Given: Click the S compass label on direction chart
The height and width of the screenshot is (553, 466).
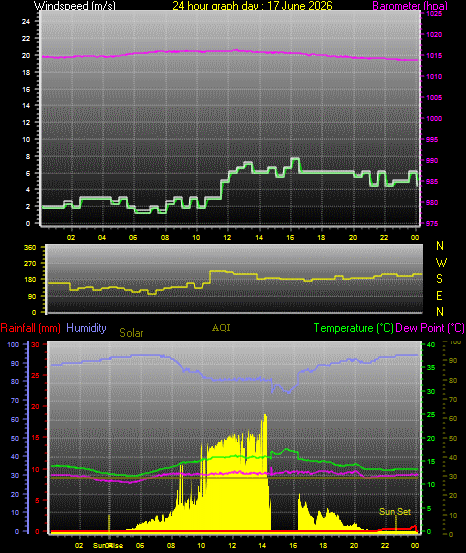Looking at the screenshot, I should pos(440,279).
